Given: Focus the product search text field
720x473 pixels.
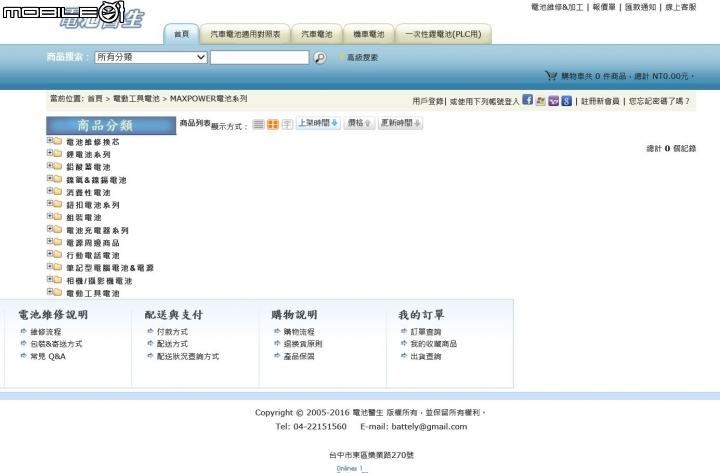Looking at the screenshot, I should click(x=259, y=57).
